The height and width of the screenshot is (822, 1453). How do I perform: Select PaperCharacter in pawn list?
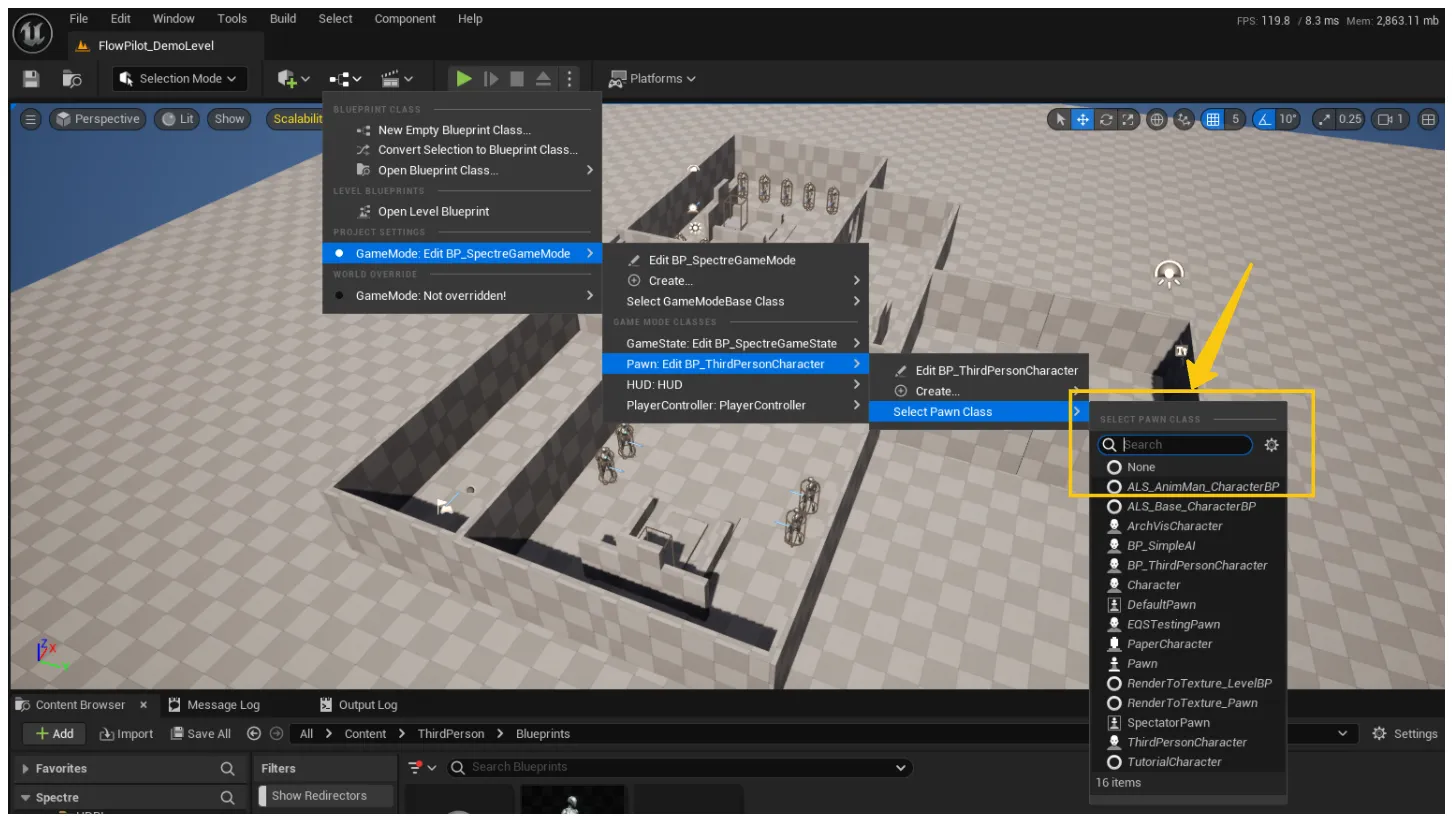pyautogui.click(x=1187, y=644)
